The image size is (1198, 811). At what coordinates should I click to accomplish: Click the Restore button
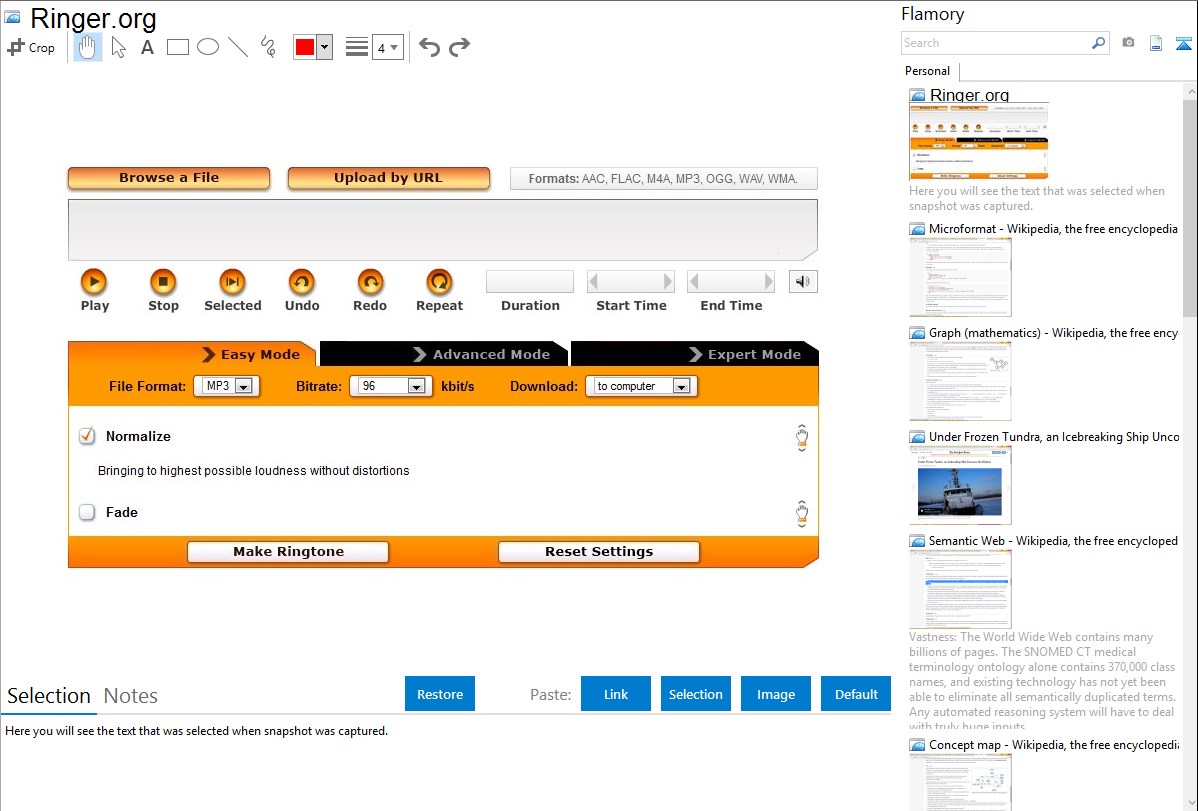pos(440,694)
